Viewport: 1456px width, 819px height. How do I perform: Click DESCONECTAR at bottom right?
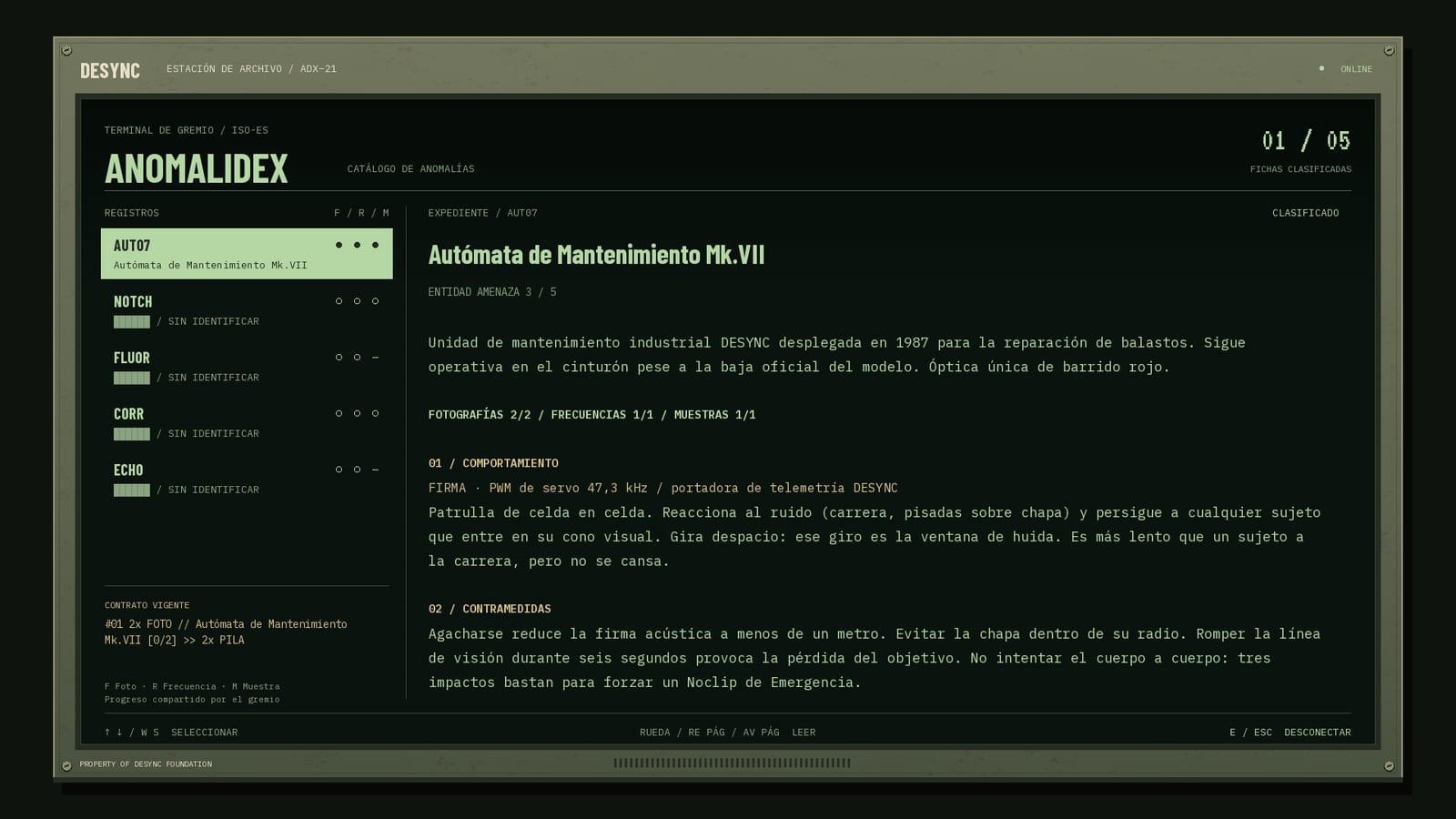point(1317,733)
